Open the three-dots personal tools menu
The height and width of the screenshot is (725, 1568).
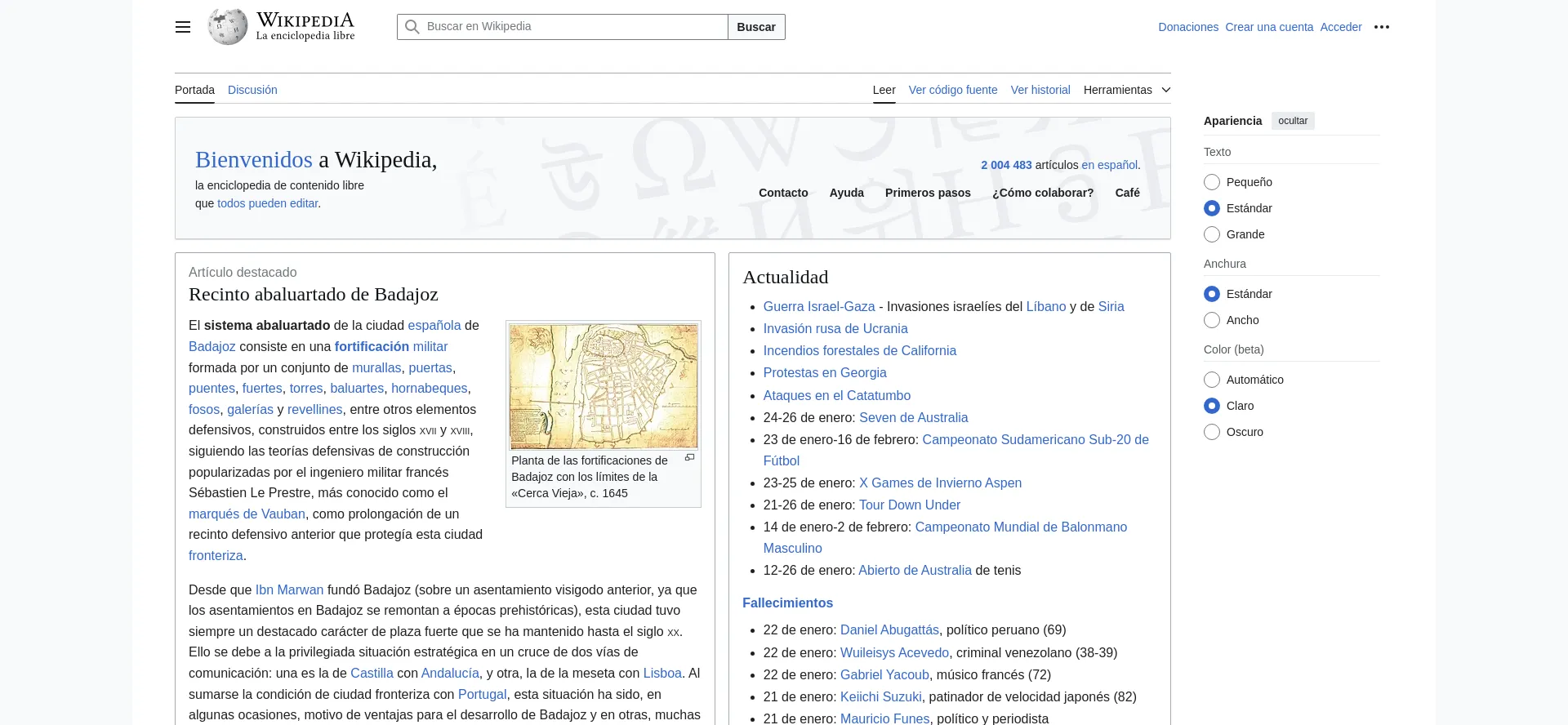point(1382,27)
